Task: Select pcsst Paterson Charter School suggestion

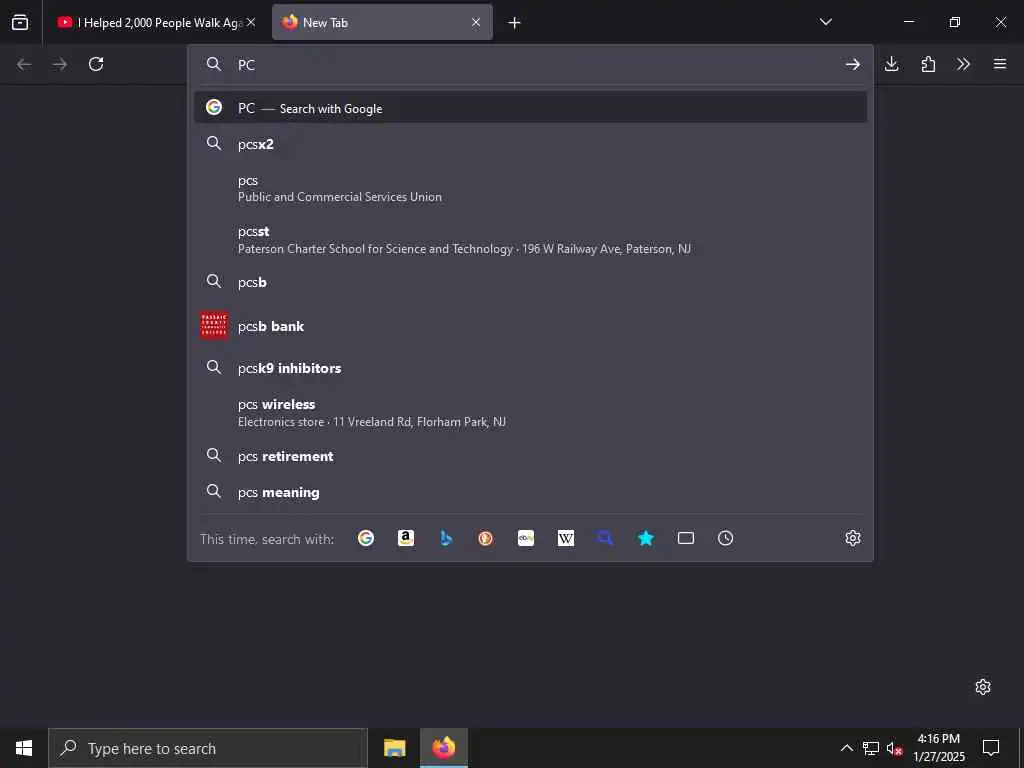Action: (x=530, y=240)
